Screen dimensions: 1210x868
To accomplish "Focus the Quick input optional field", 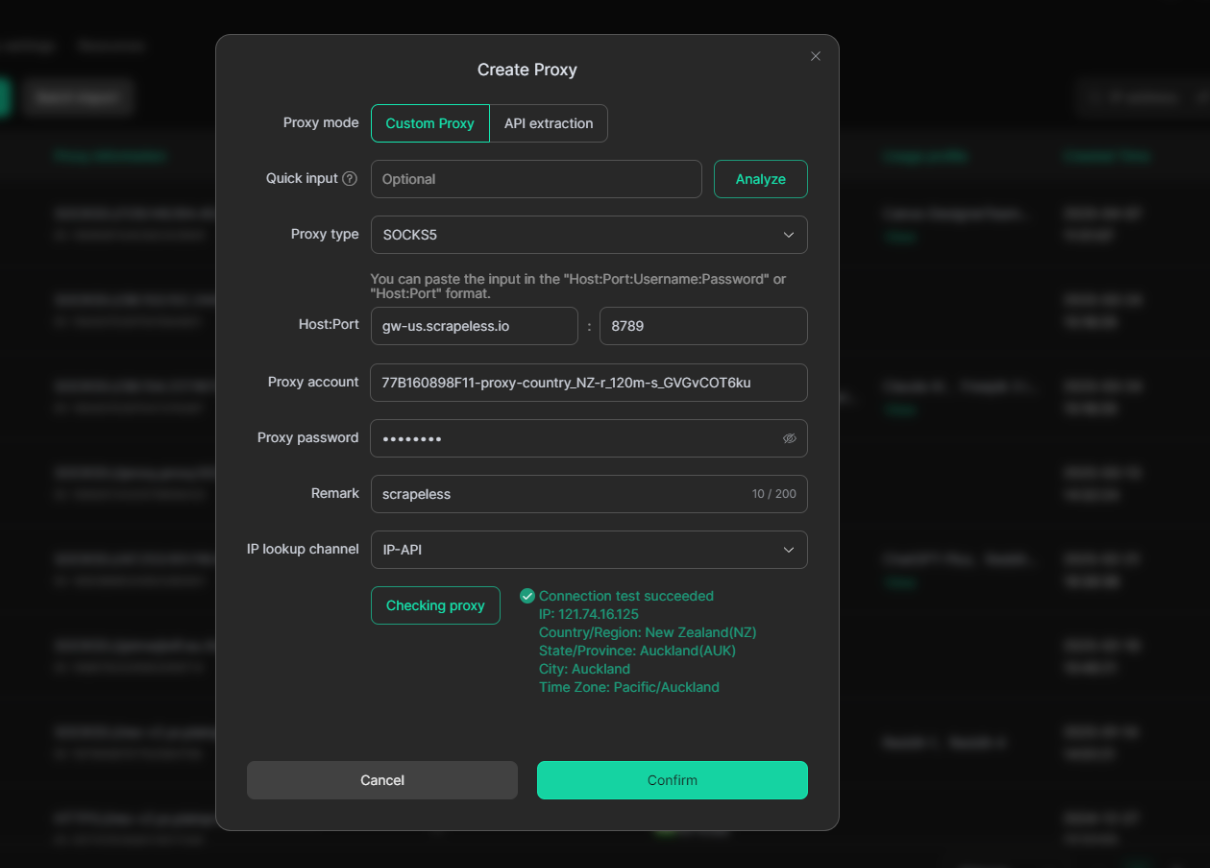I will (536, 179).
